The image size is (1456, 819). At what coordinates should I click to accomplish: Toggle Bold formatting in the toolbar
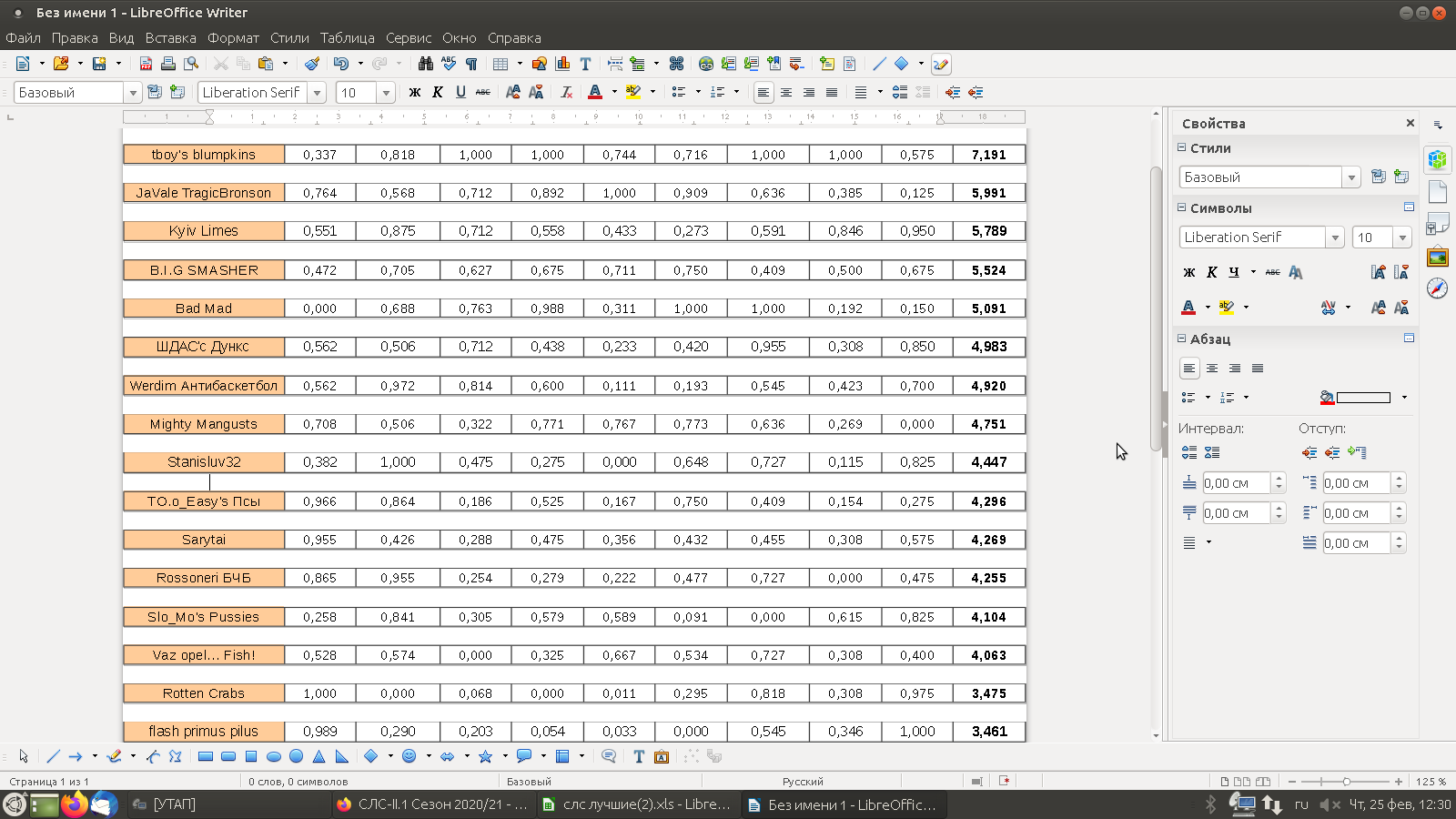(x=415, y=92)
